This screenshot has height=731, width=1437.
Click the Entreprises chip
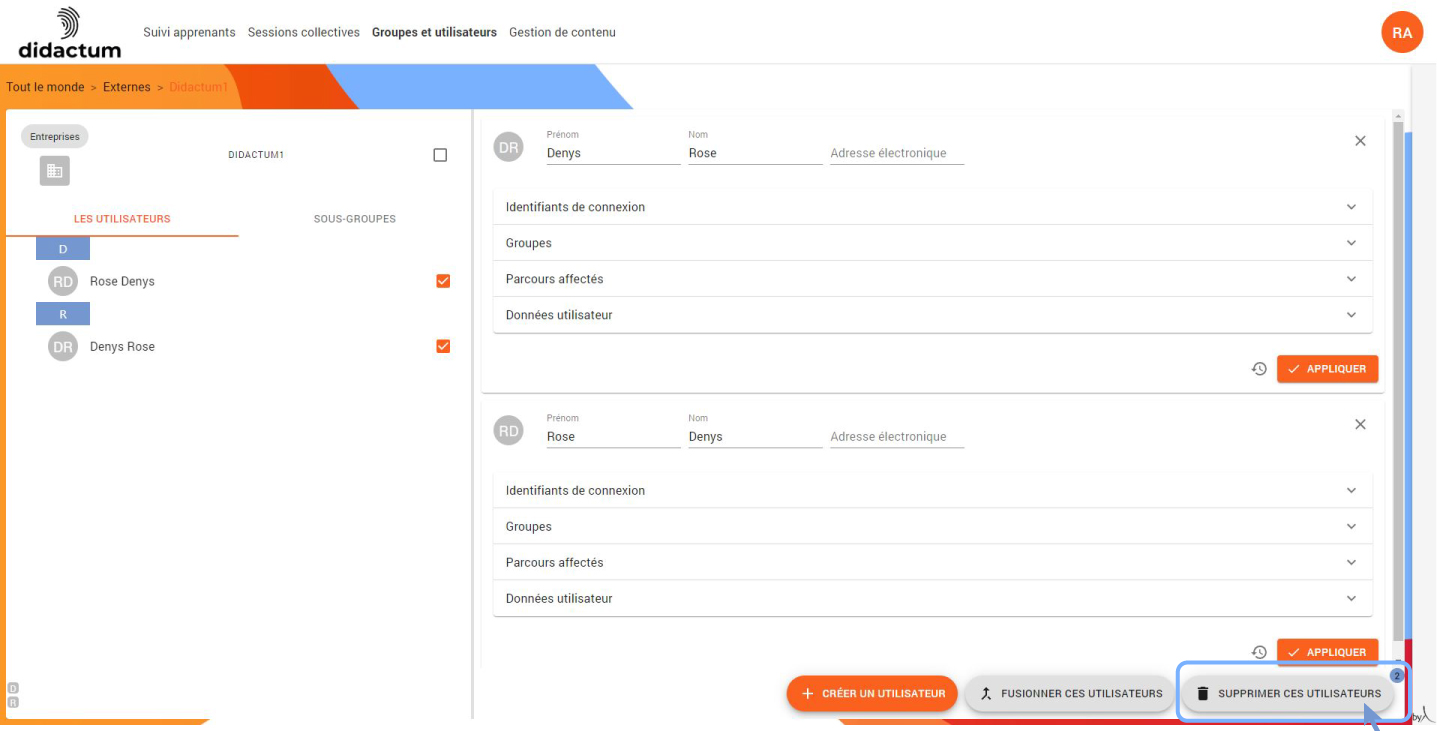(54, 137)
